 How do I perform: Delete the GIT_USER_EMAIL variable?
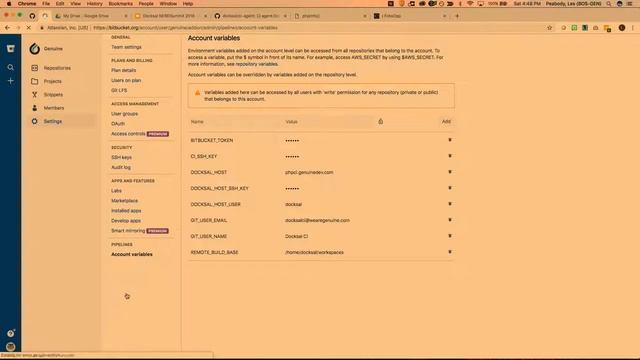(x=450, y=220)
